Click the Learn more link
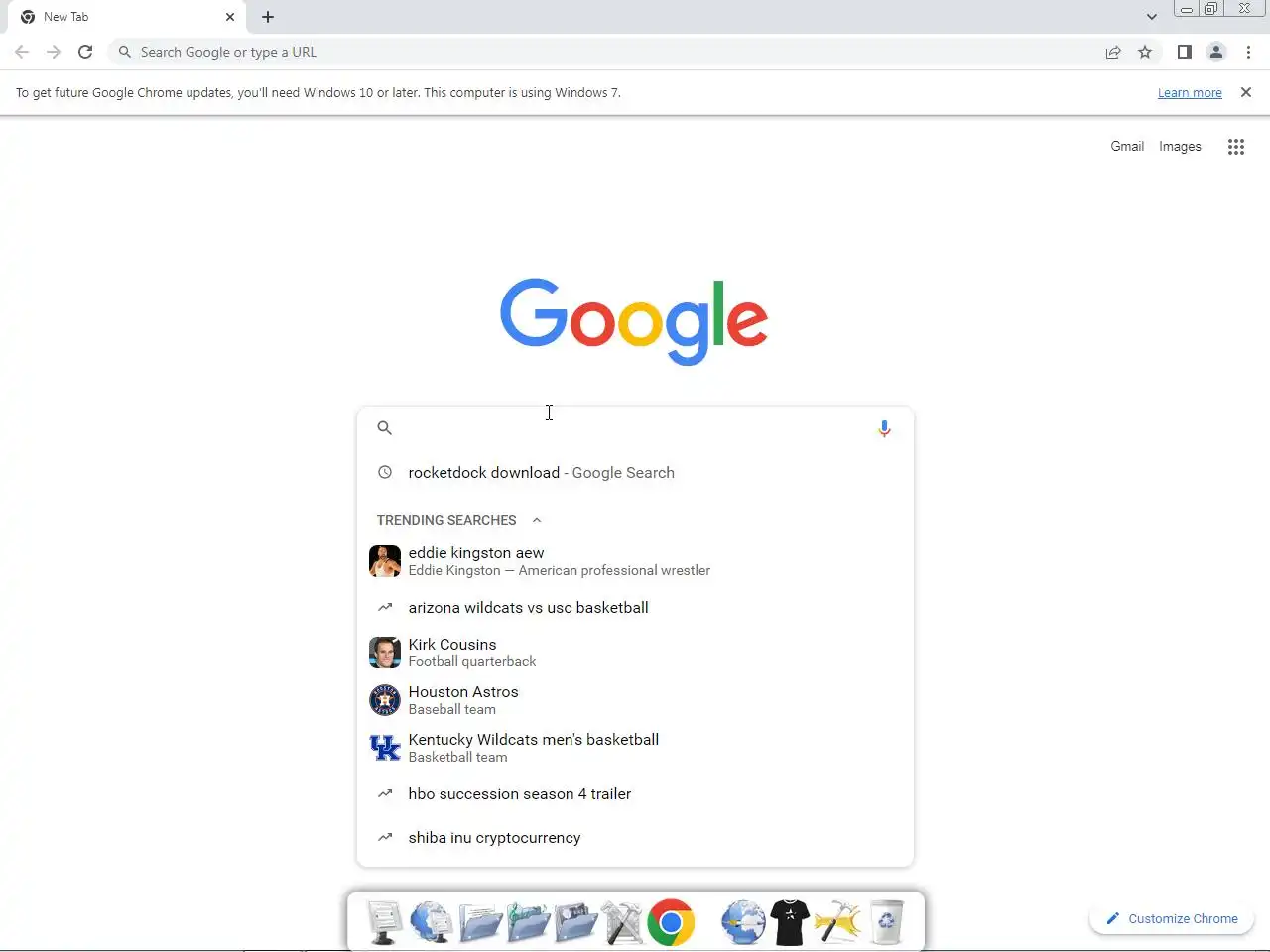1270x952 pixels. (1190, 92)
